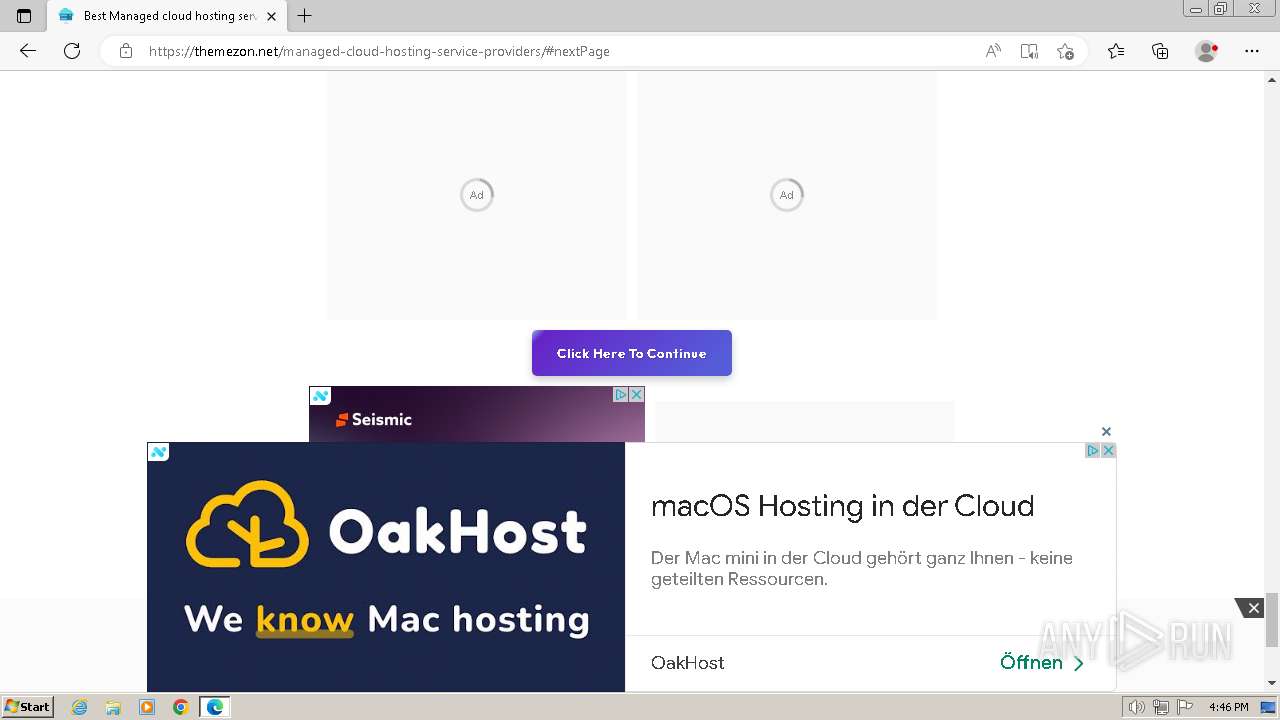This screenshot has height=720, width=1280.
Task: Open the Collections icon
Action: [x=1160, y=51]
